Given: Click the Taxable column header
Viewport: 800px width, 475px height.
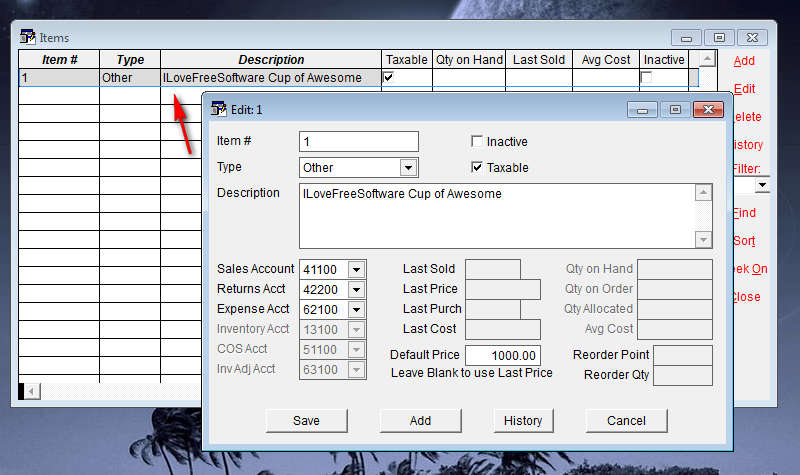Looking at the screenshot, I should point(407,60).
